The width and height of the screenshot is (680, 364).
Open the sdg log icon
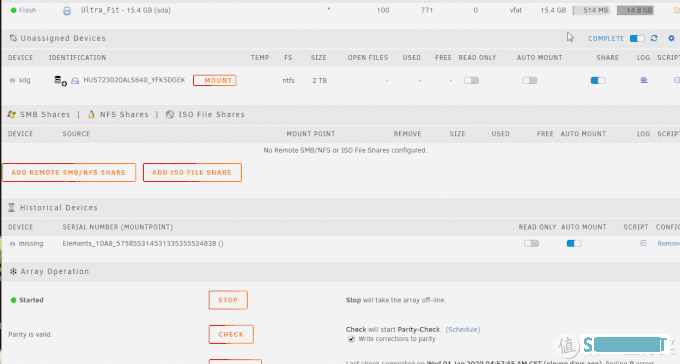(644, 80)
